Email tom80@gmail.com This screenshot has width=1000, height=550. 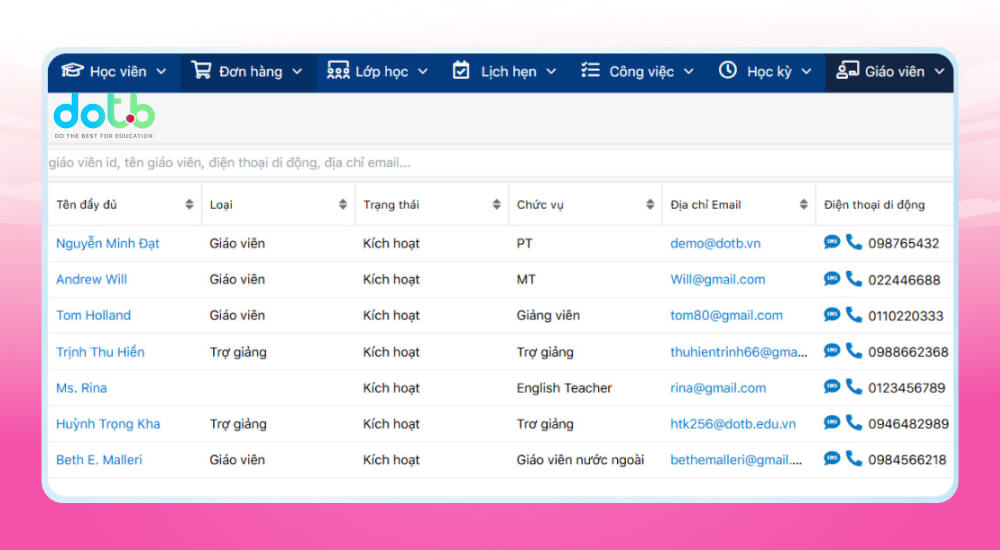click(726, 315)
